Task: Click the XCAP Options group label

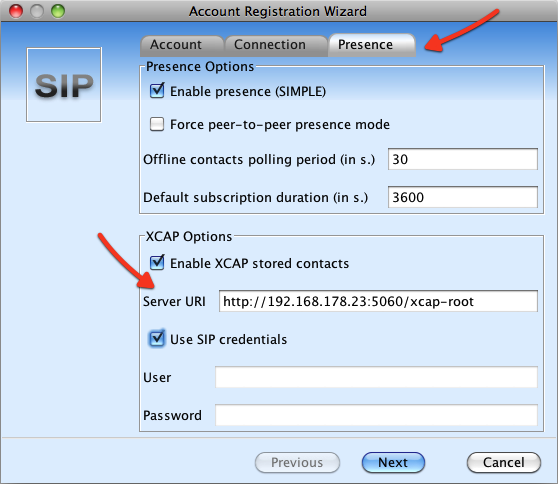Action: click(189, 236)
